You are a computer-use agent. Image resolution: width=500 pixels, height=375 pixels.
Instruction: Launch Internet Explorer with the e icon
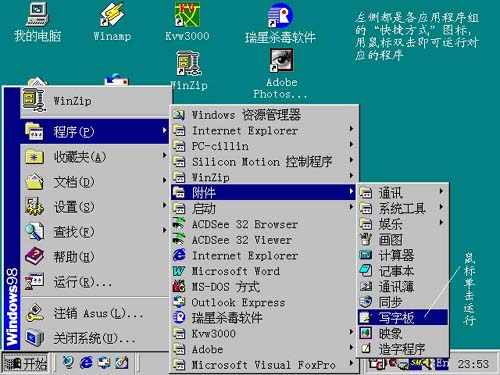[x=264, y=255]
